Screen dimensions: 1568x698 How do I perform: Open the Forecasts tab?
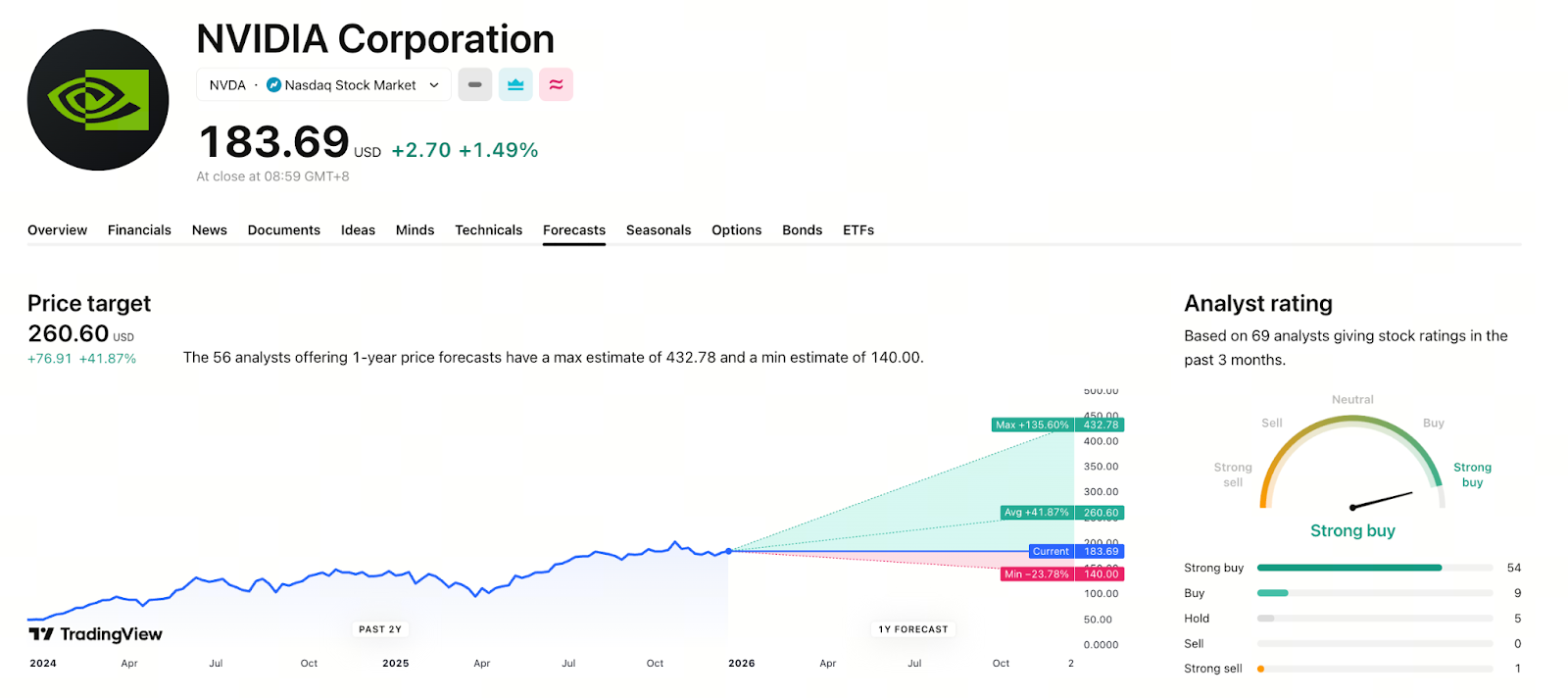click(574, 230)
